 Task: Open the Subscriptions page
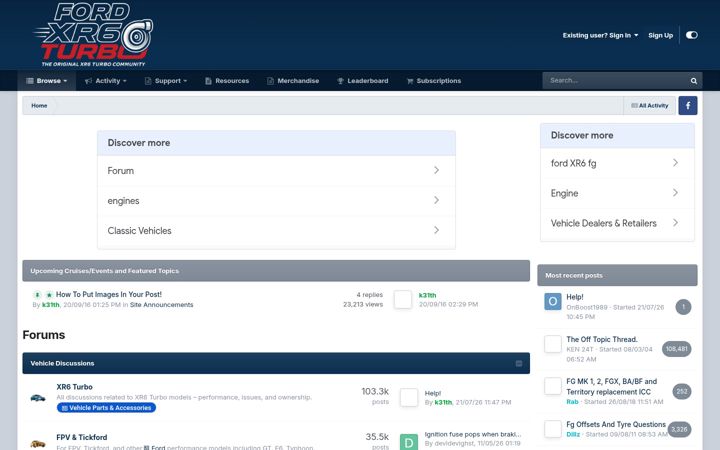pos(434,81)
